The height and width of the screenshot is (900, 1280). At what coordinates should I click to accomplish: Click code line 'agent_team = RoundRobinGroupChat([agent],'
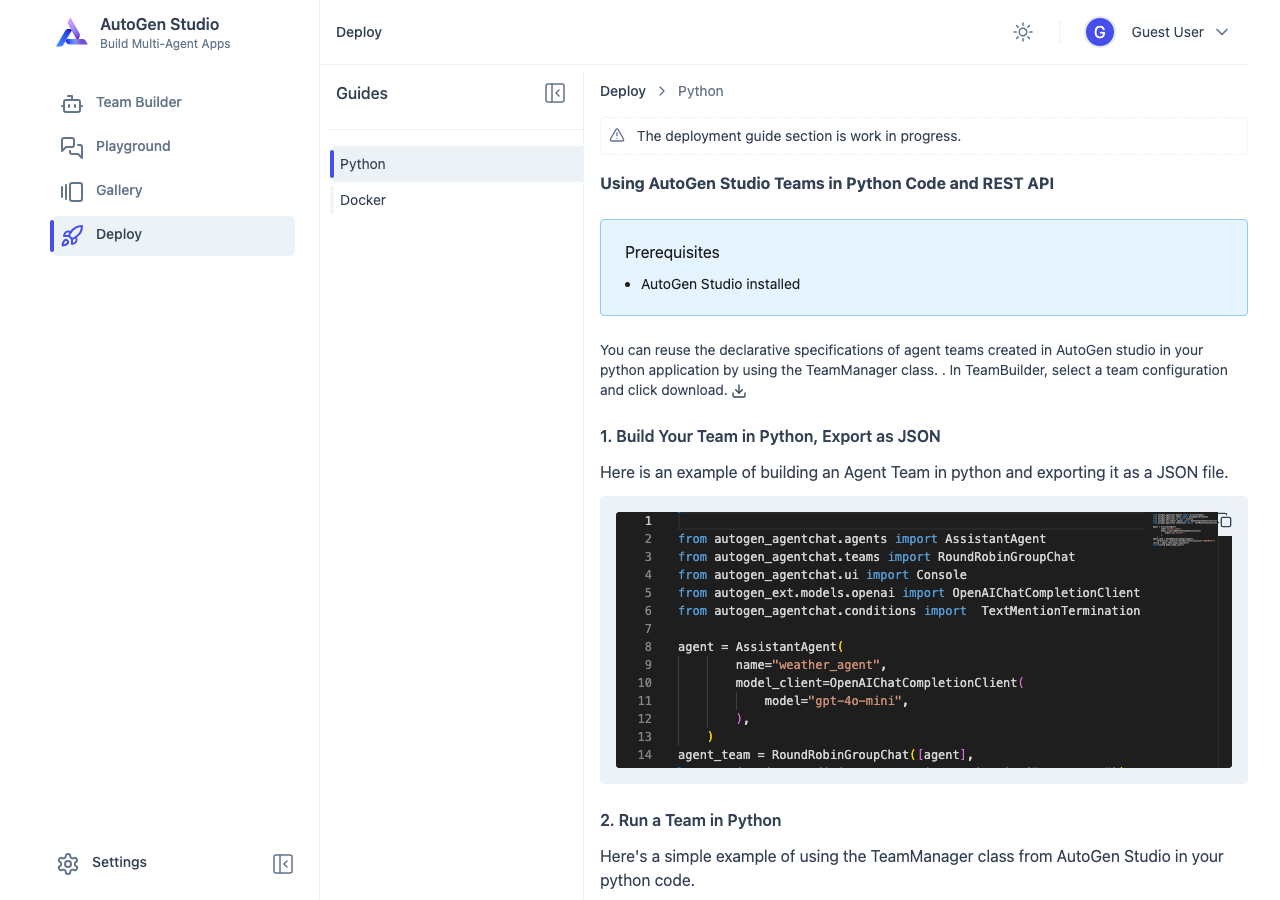click(x=826, y=755)
